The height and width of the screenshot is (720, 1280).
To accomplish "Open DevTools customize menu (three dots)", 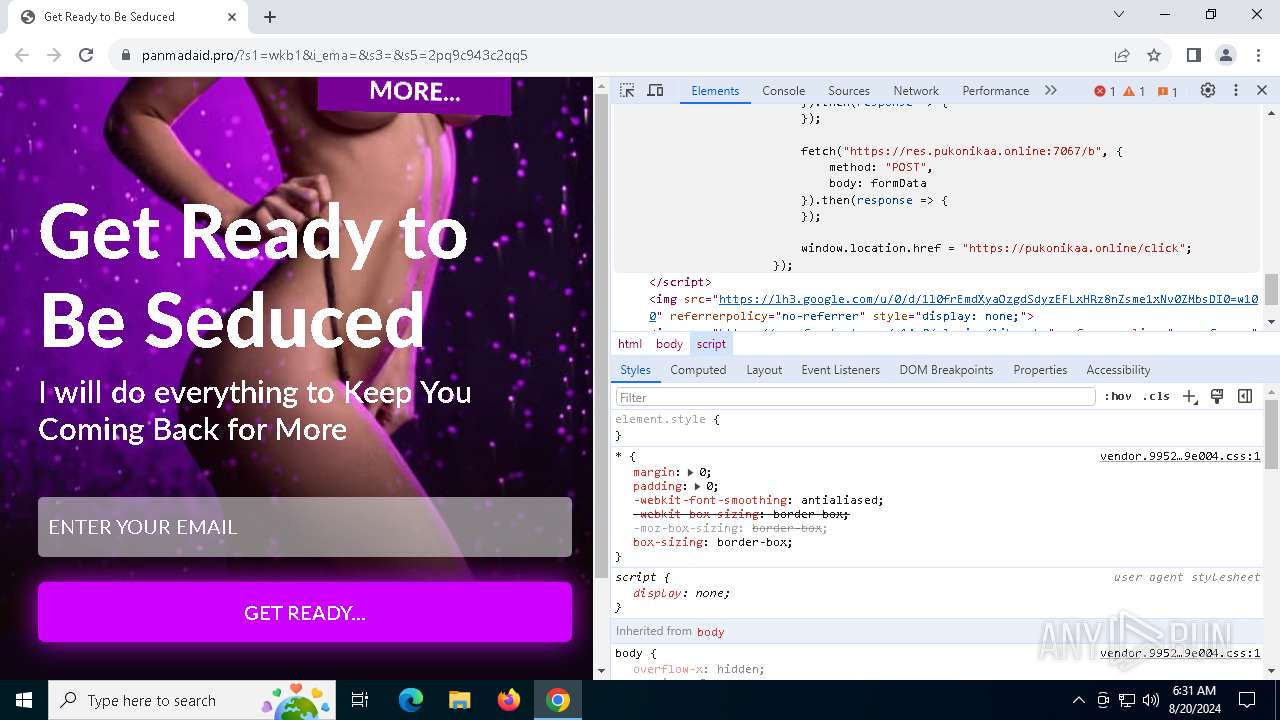I will [x=1235, y=90].
